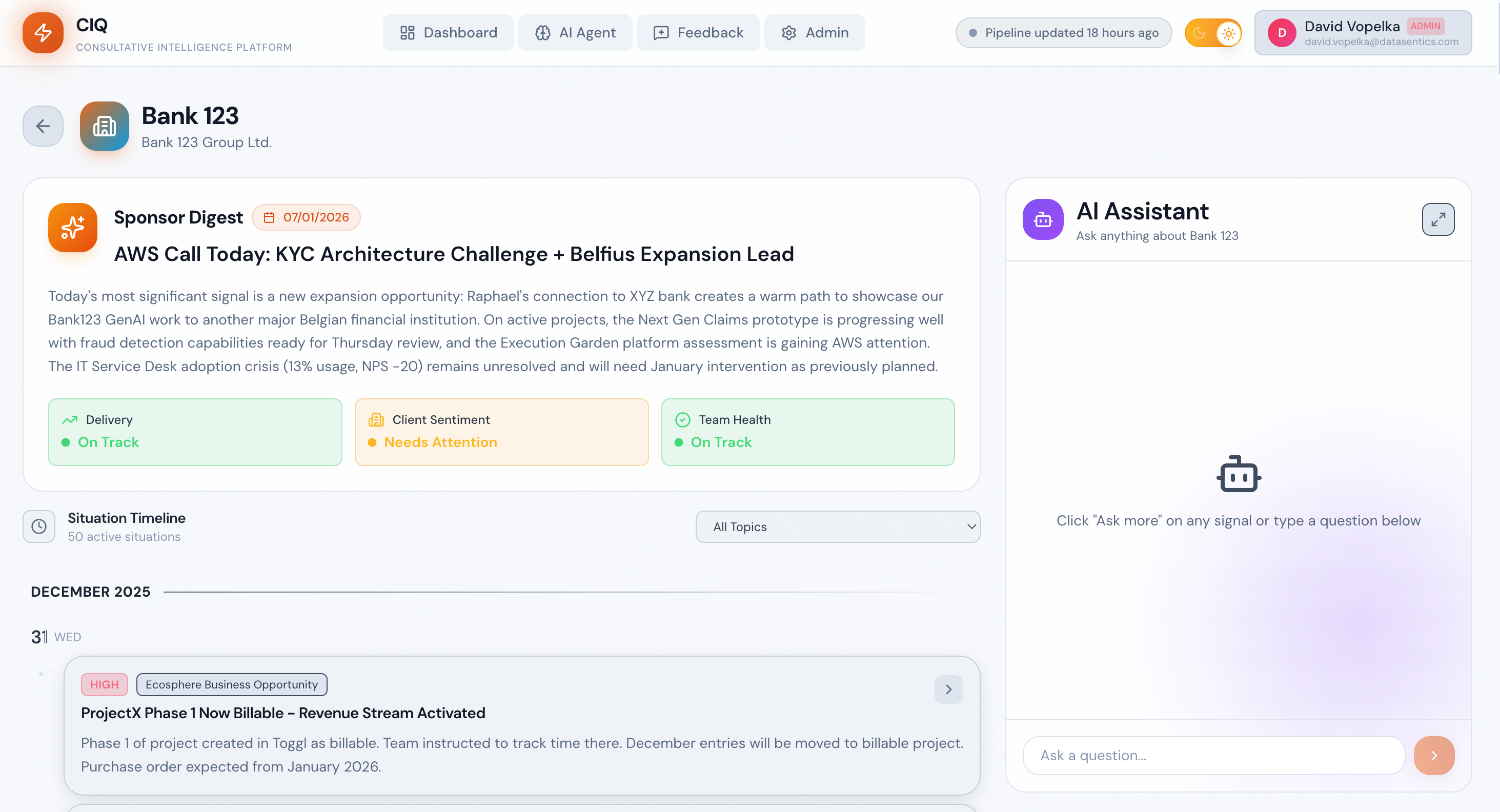Go to the AI Agent tab

[x=575, y=33]
